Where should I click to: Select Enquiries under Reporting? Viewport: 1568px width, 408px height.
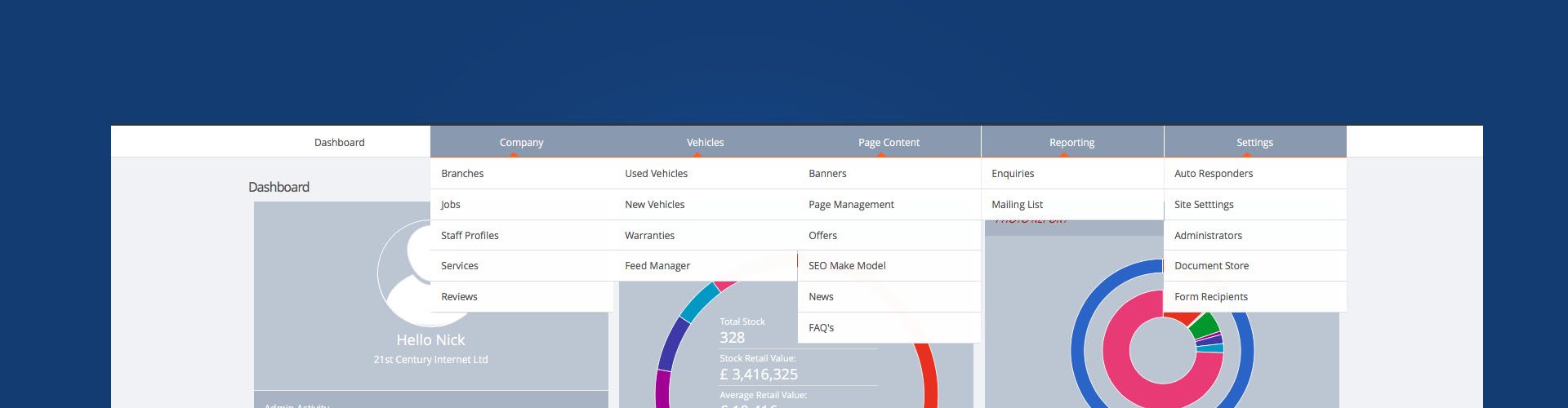point(1072,174)
